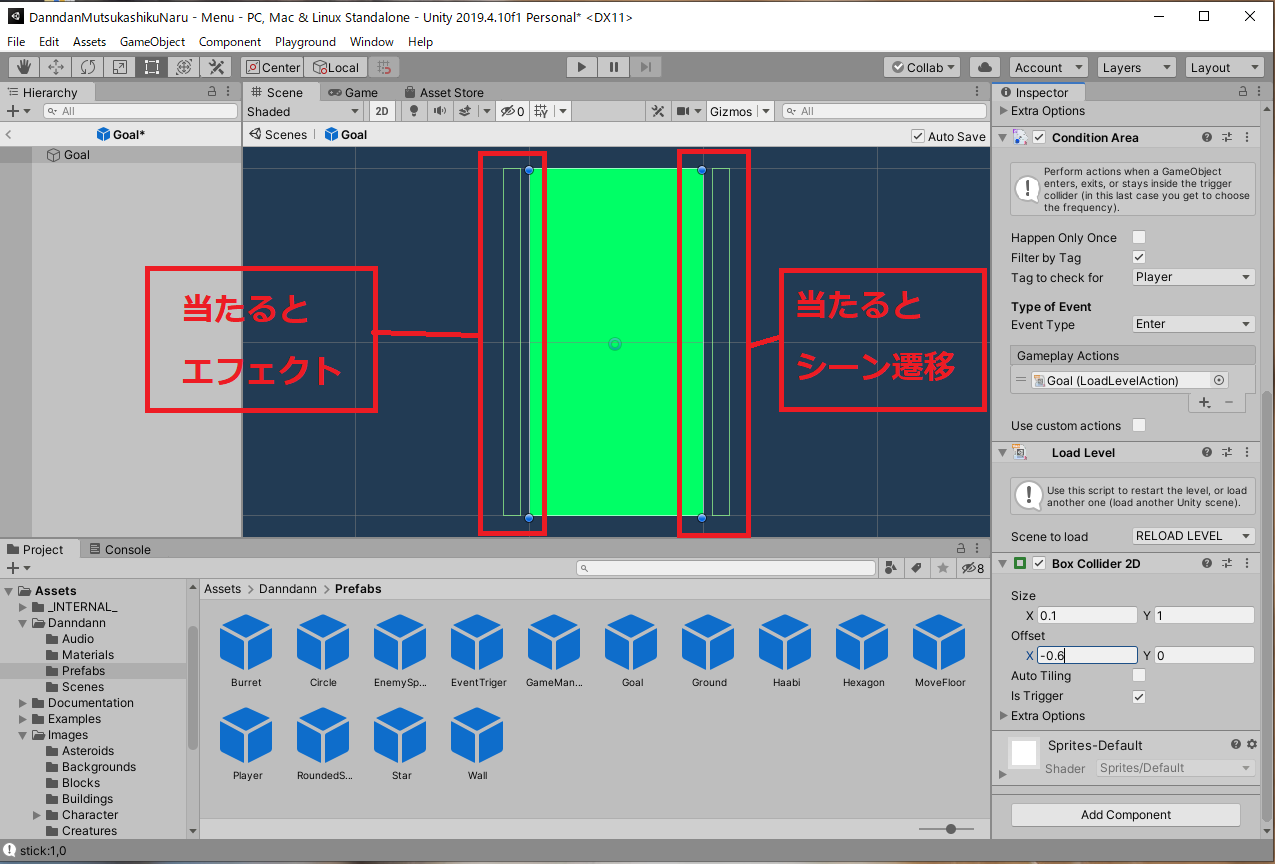1275x864 pixels.
Task: Open the cloud services button
Action: (985, 67)
